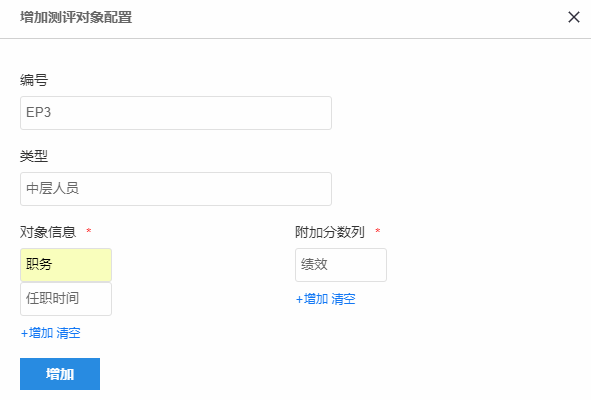Viewport: 600px width, 400px height.
Task: Click 清空 link under 对象信息
Action: click(x=68, y=333)
